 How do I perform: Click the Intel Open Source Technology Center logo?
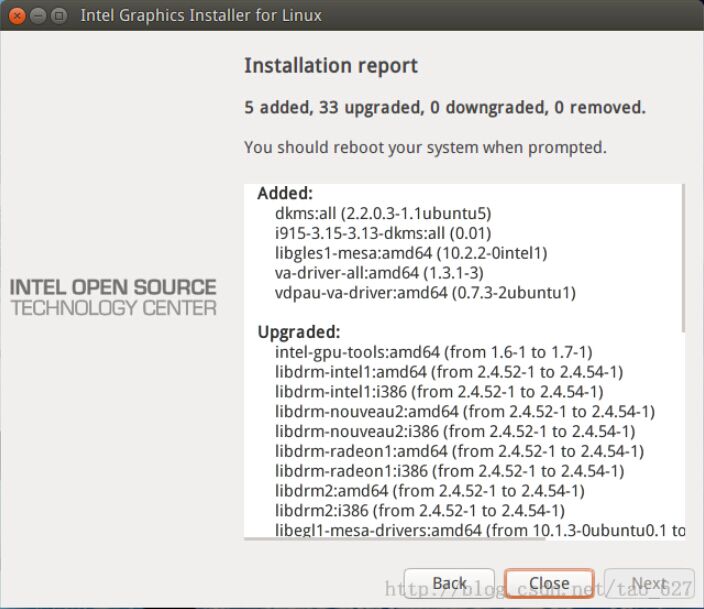pos(113,297)
